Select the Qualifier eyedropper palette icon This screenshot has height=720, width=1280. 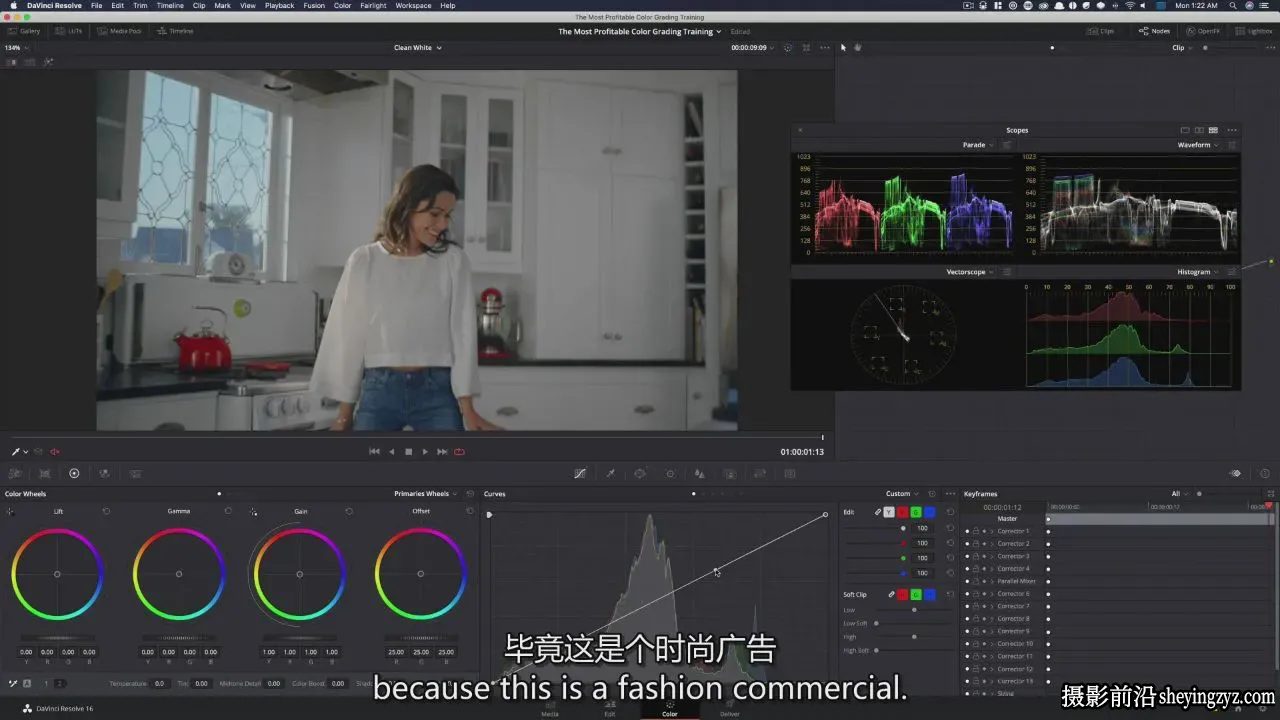pyautogui.click(x=610, y=474)
